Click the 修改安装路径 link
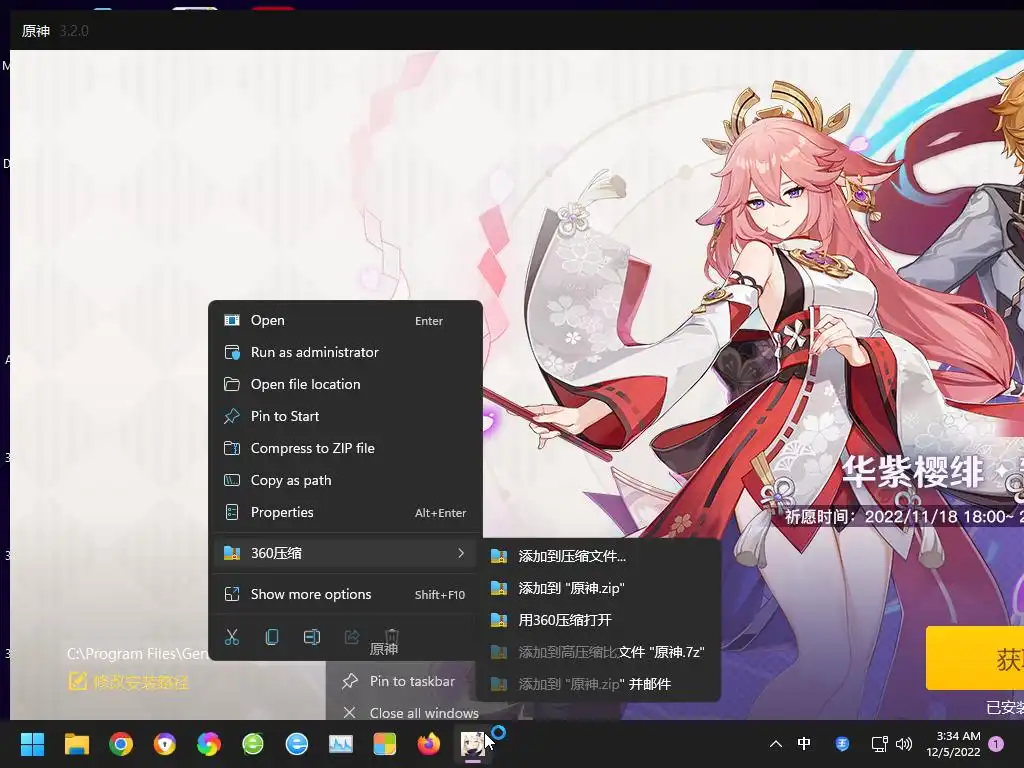This screenshot has height=768, width=1024. 128,682
